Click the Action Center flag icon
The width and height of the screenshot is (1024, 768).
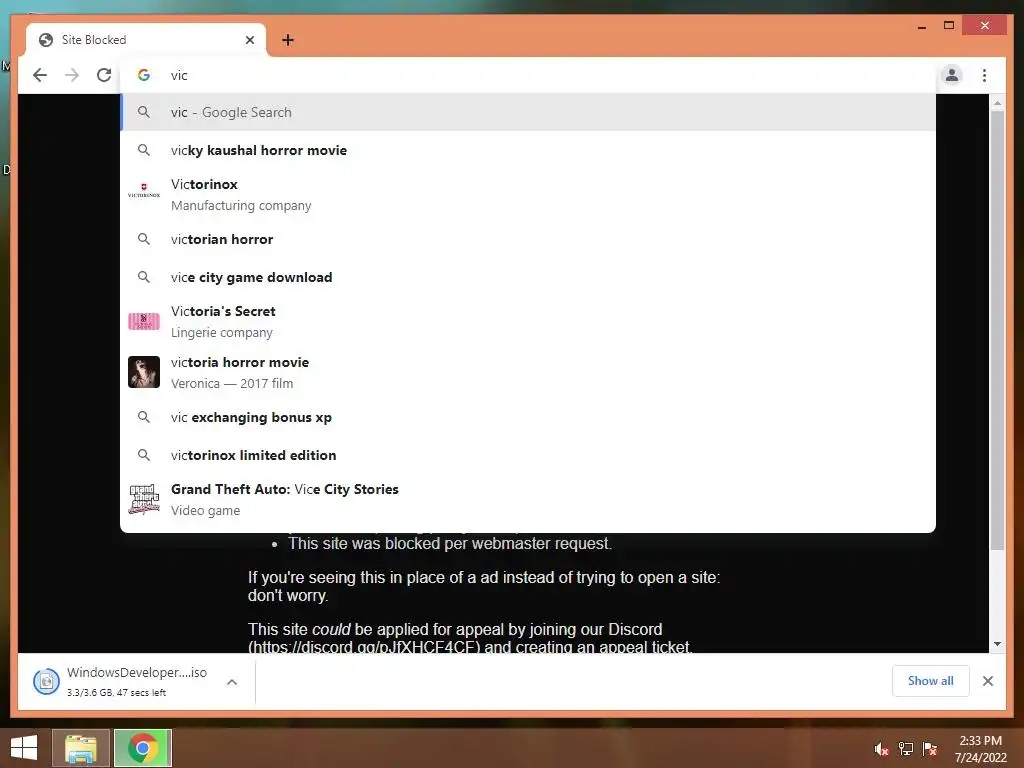point(930,749)
